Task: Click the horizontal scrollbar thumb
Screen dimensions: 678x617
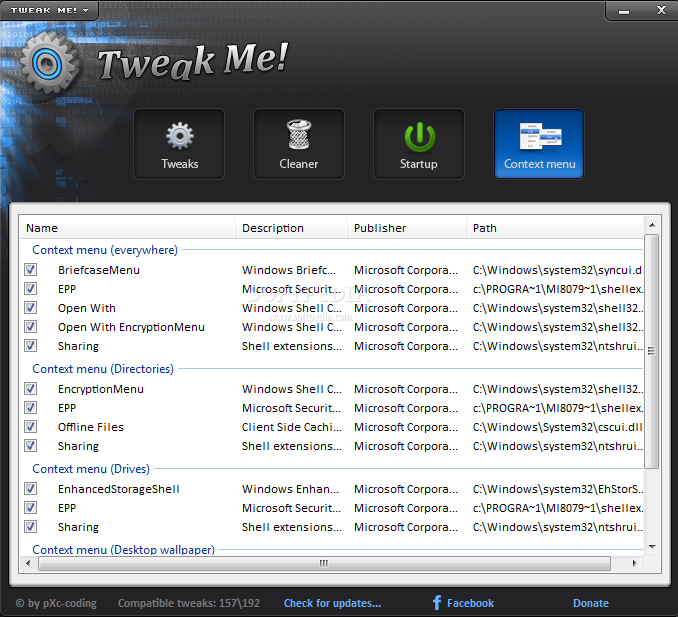Action: tap(324, 563)
